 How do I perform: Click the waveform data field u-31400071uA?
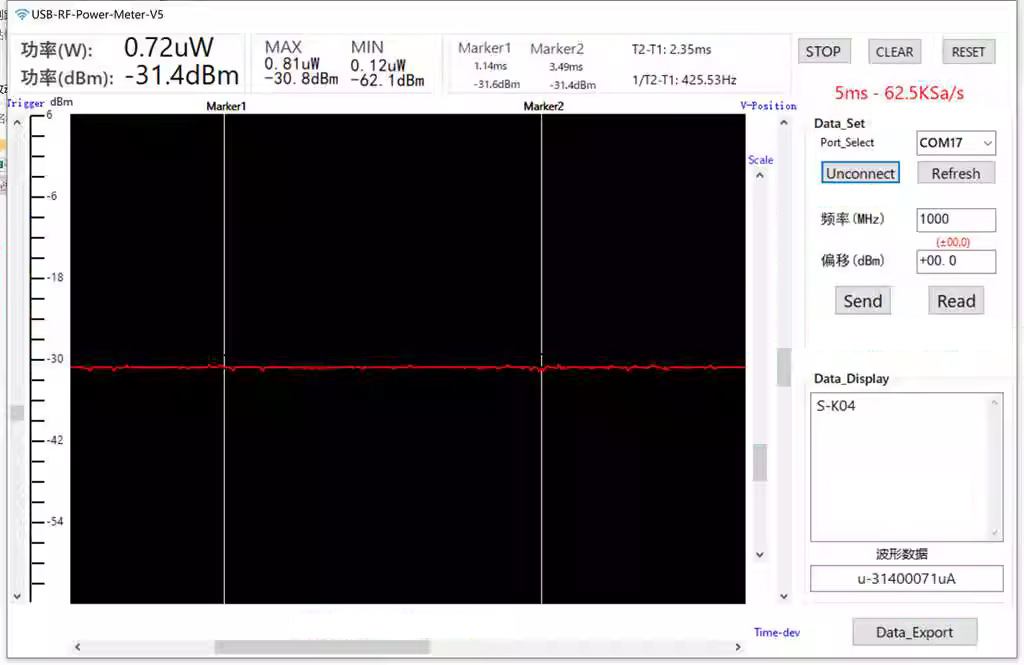coord(906,579)
